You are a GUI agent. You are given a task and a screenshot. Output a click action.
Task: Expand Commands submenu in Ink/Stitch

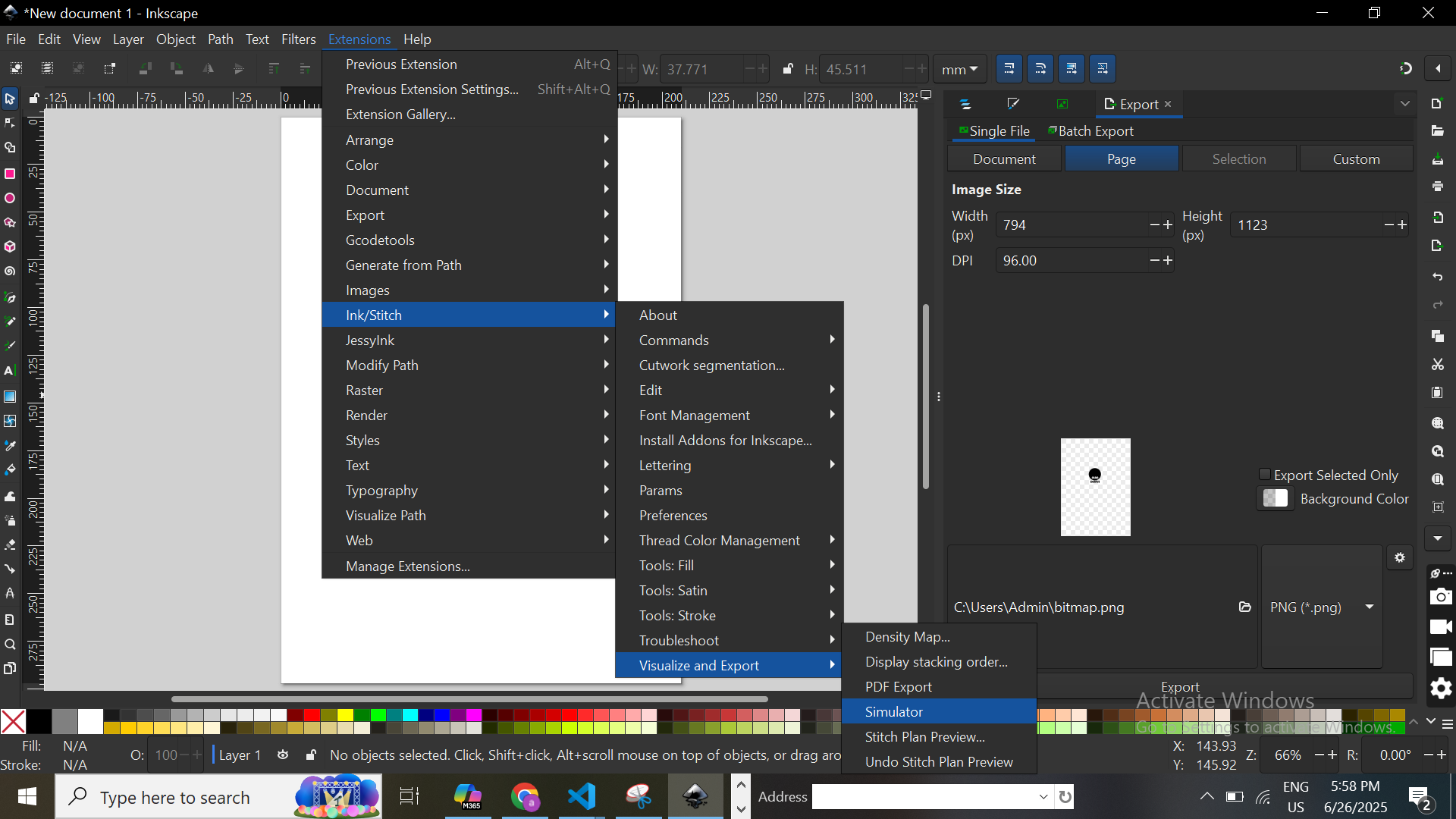[x=730, y=340]
